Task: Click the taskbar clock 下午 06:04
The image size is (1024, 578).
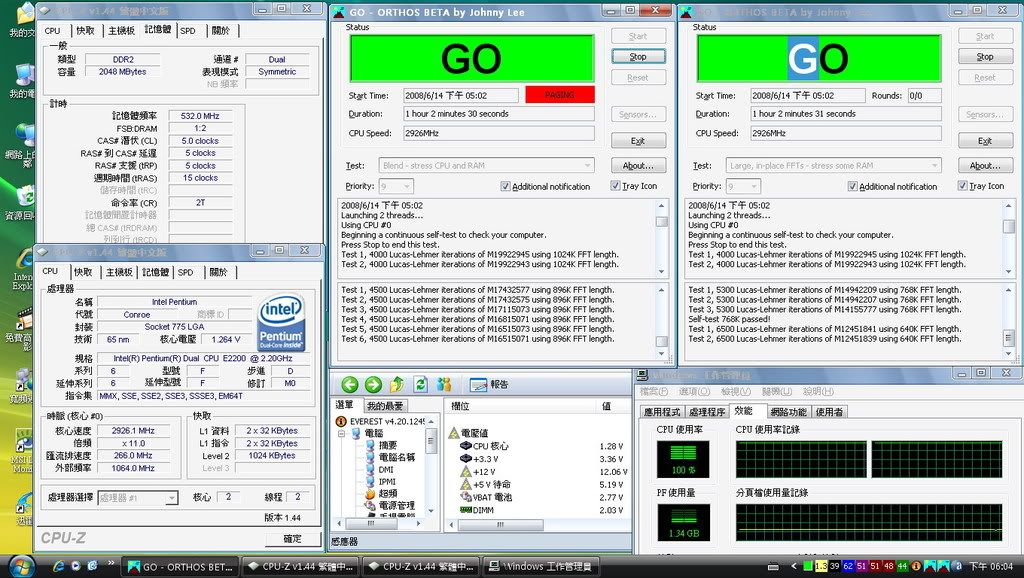Action: [991, 566]
